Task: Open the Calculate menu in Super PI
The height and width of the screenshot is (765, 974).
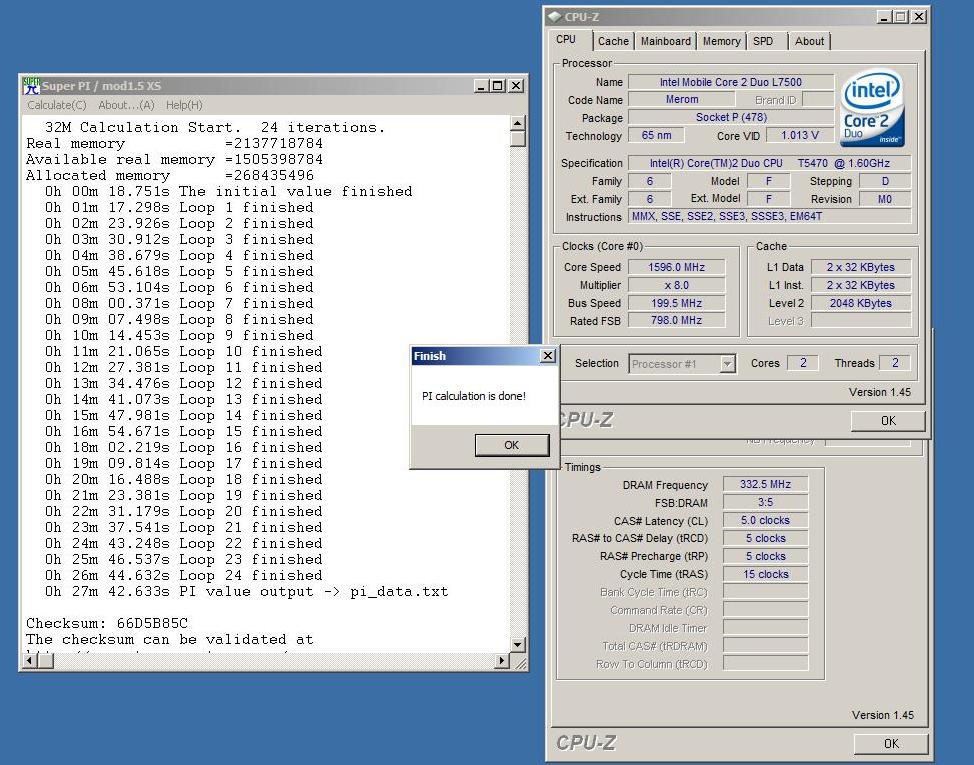Action: pos(57,105)
